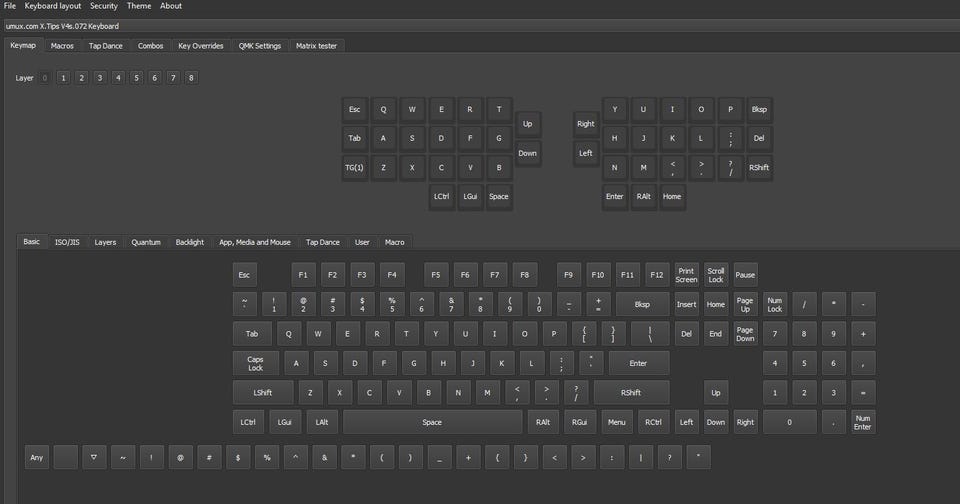Viewport: 960px width, 504px height.
Task: Pick the Page Up keycode
Action: pos(745,304)
